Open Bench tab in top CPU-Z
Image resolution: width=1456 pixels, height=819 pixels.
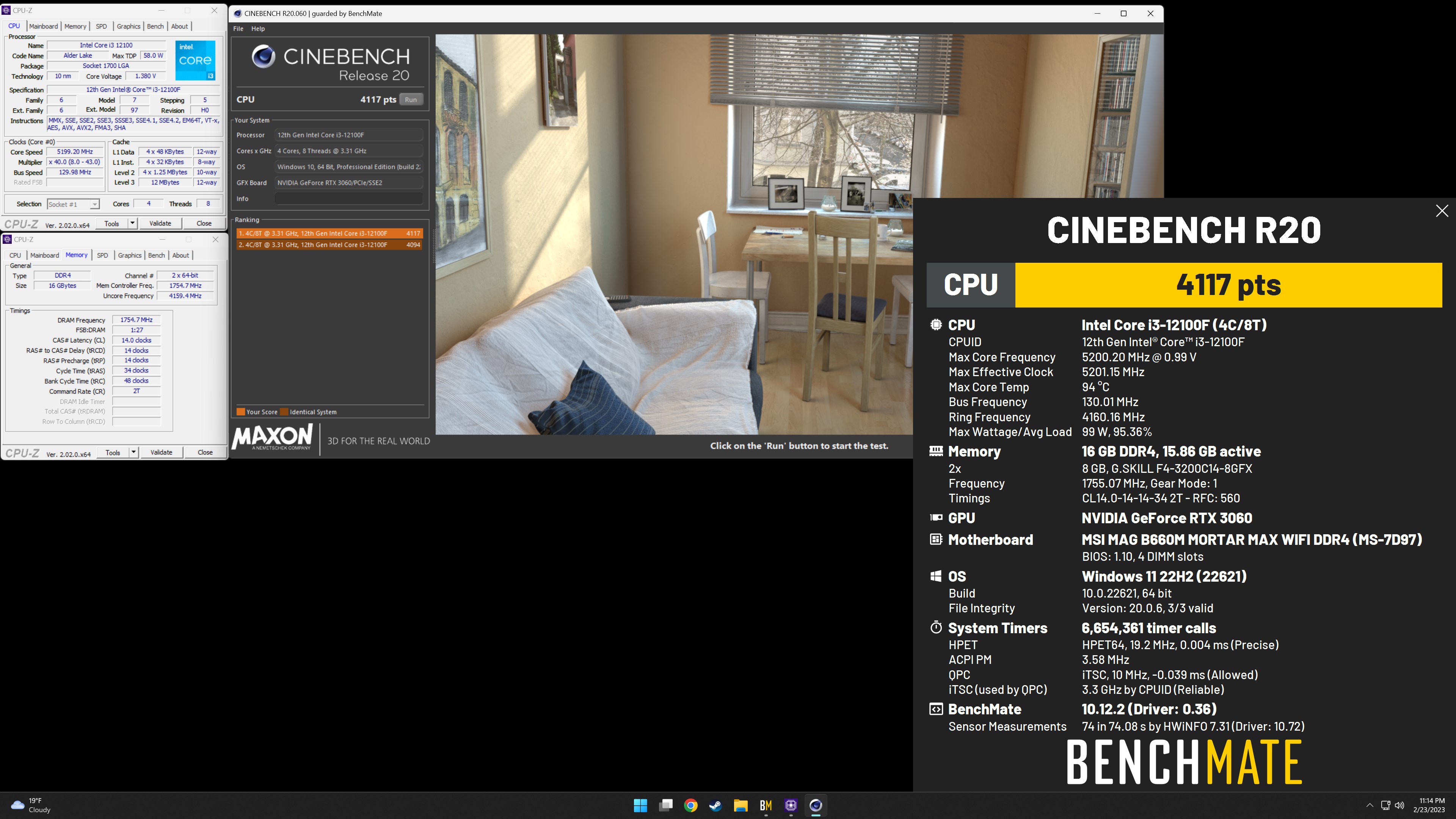pyautogui.click(x=155, y=26)
